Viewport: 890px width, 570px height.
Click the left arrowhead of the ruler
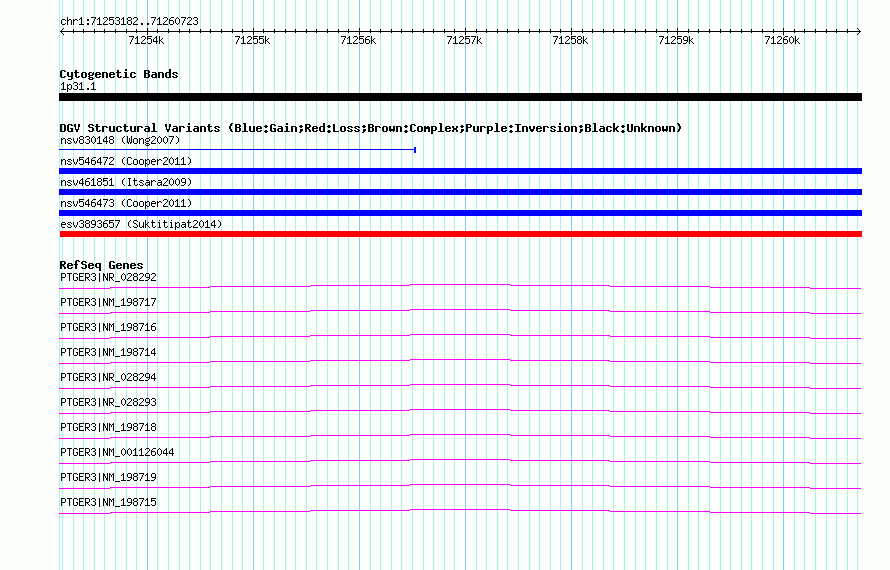tap(62, 31)
